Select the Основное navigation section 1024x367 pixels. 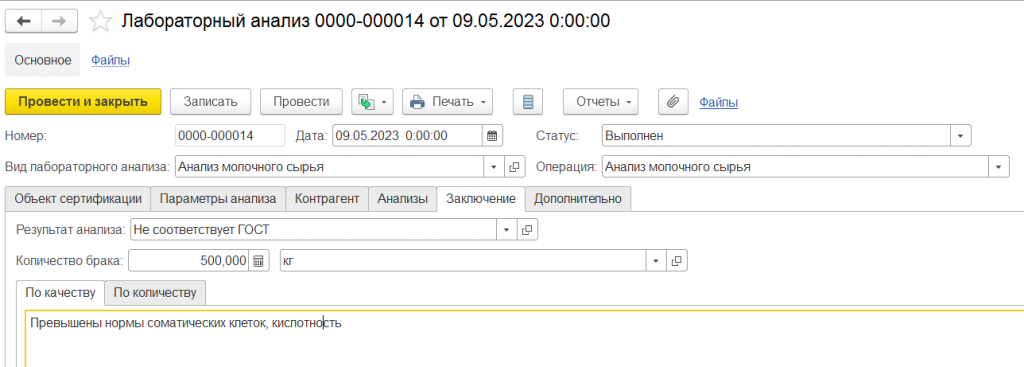tap(42, 60)
